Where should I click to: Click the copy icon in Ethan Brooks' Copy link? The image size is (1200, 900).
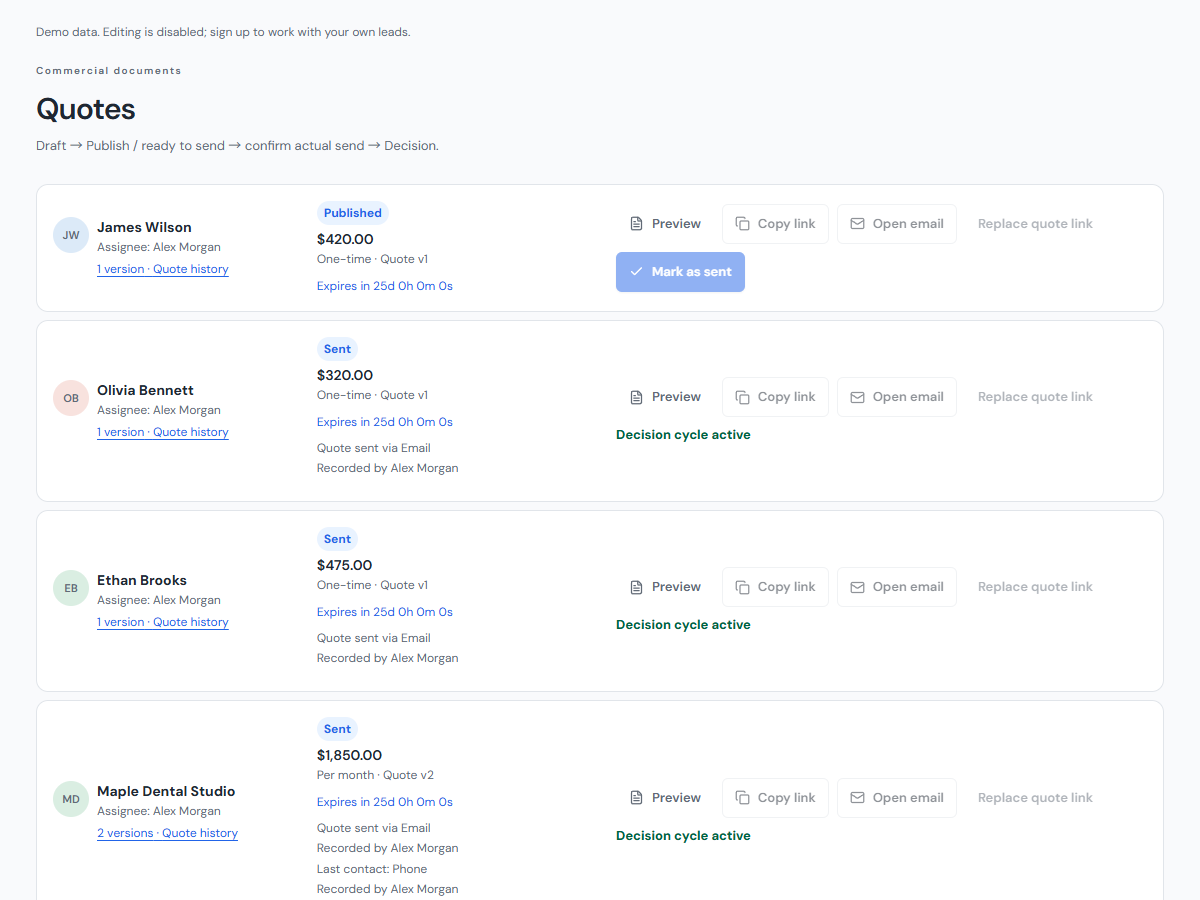tap(742, 587)
